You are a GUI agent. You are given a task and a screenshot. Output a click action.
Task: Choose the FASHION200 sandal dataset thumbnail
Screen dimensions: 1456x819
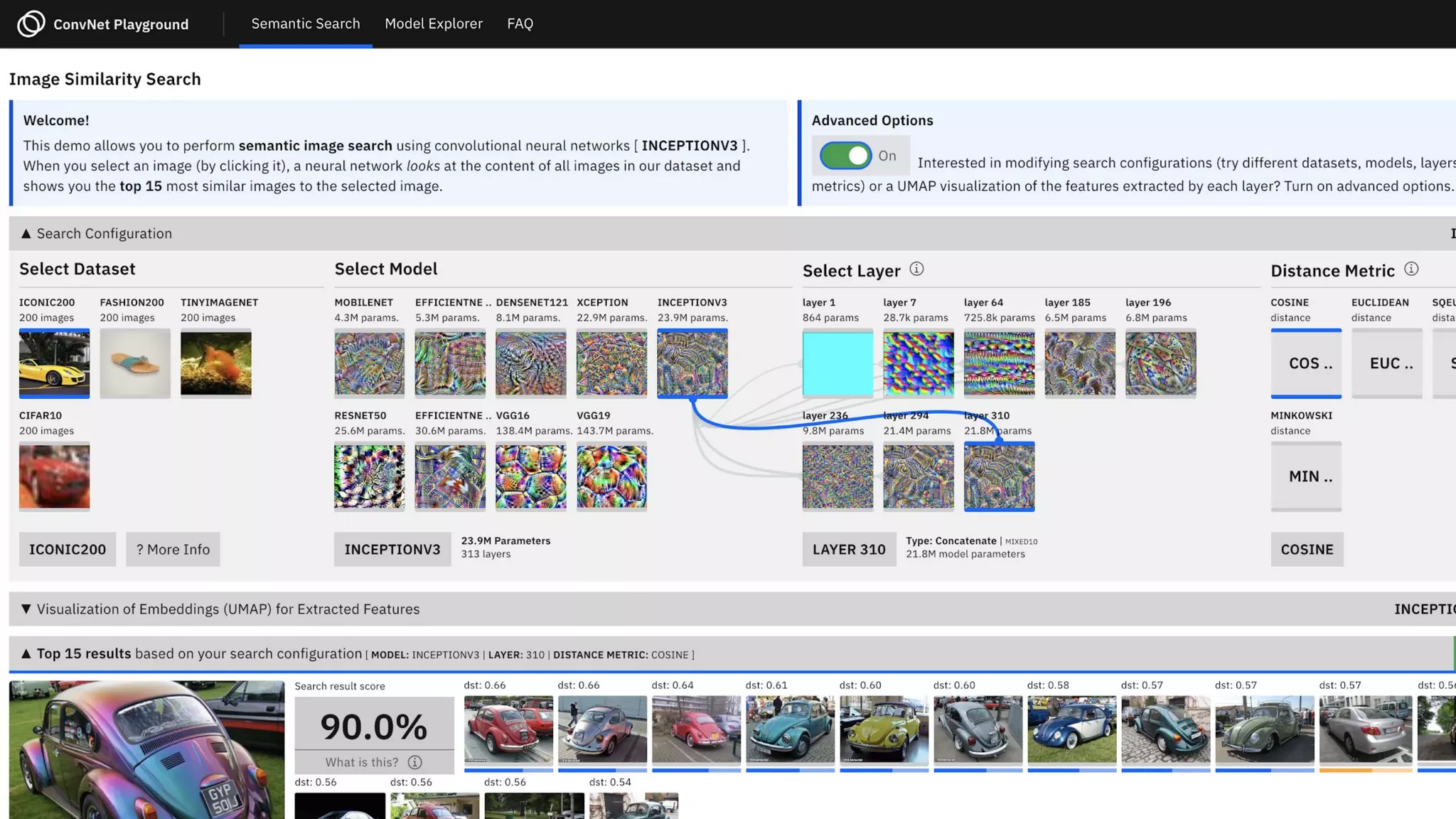pyautogui.click(x=135, y=363)
